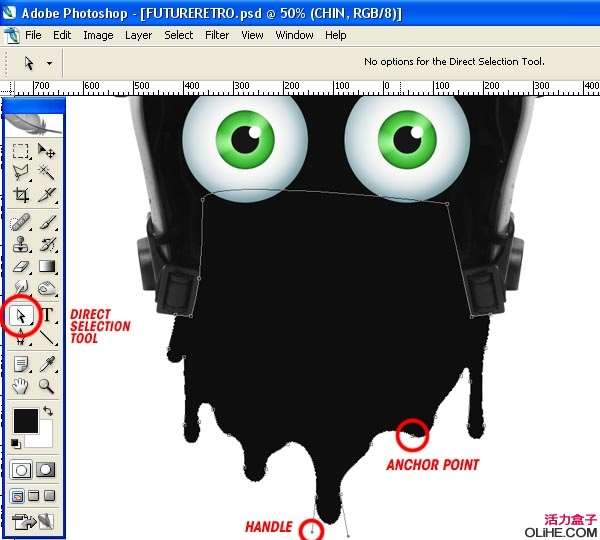Open the Filter menu

click(x=217, y=35)
